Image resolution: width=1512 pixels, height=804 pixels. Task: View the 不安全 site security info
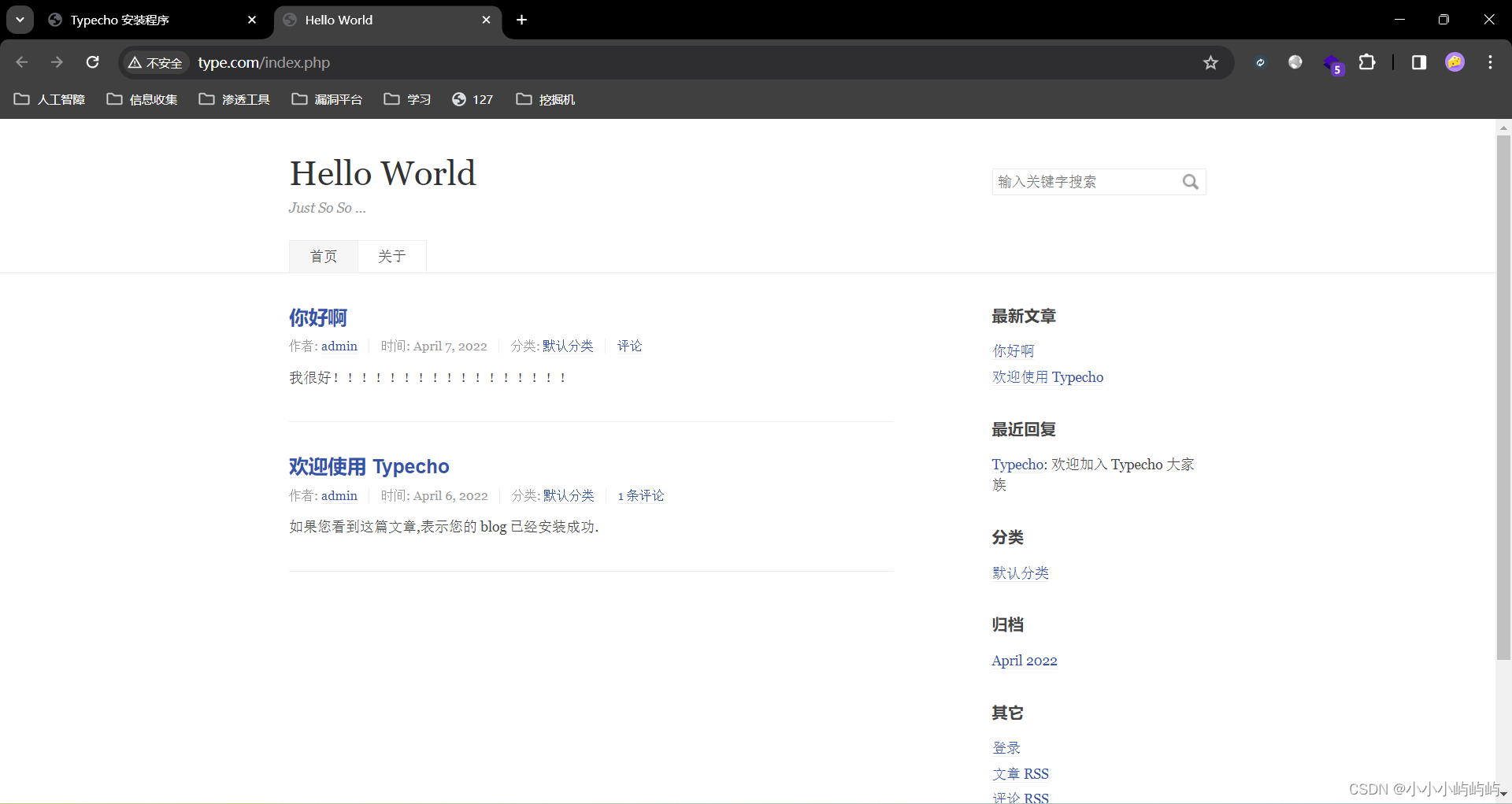tap(155, 63)
